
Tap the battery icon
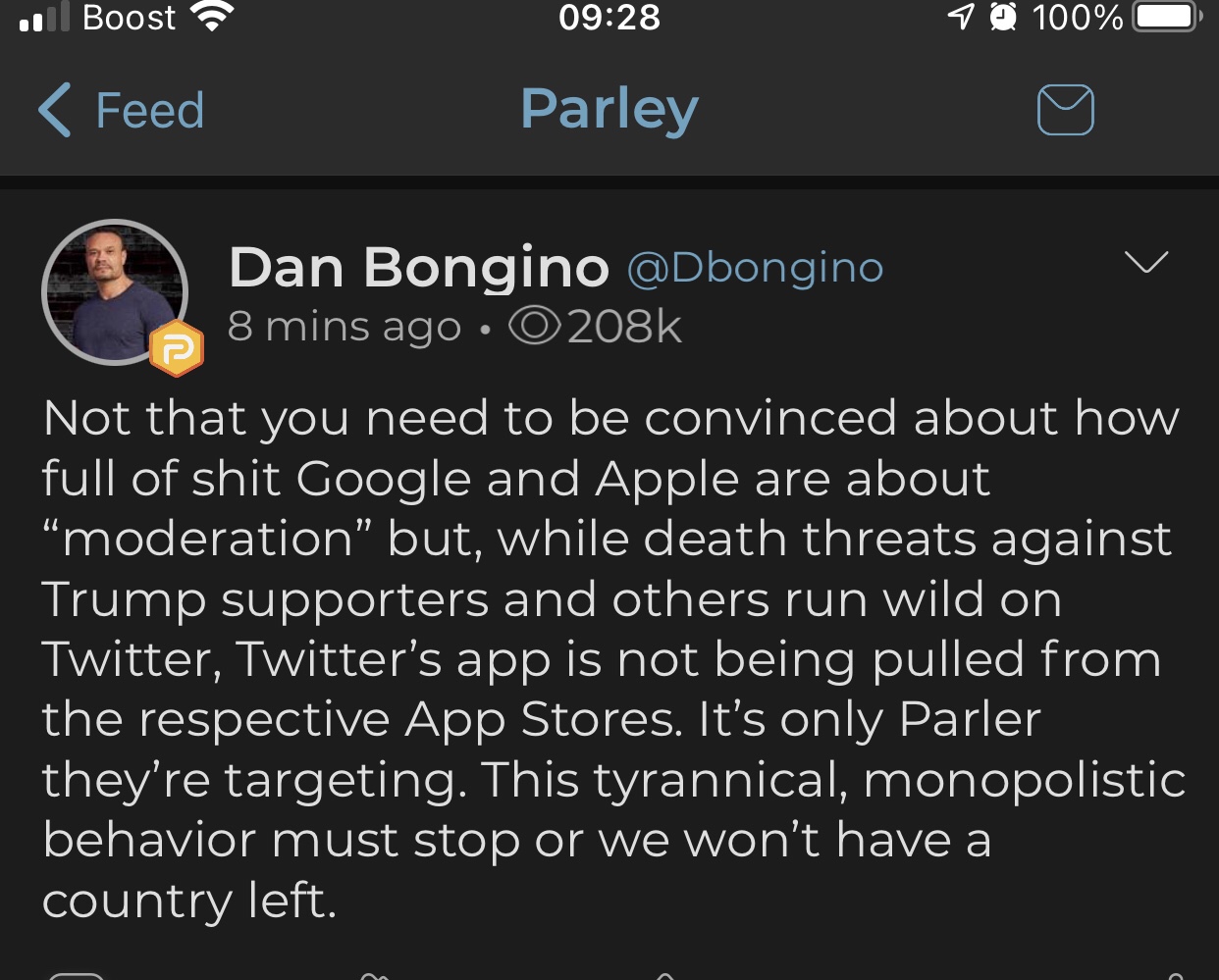coord(1166,17)
